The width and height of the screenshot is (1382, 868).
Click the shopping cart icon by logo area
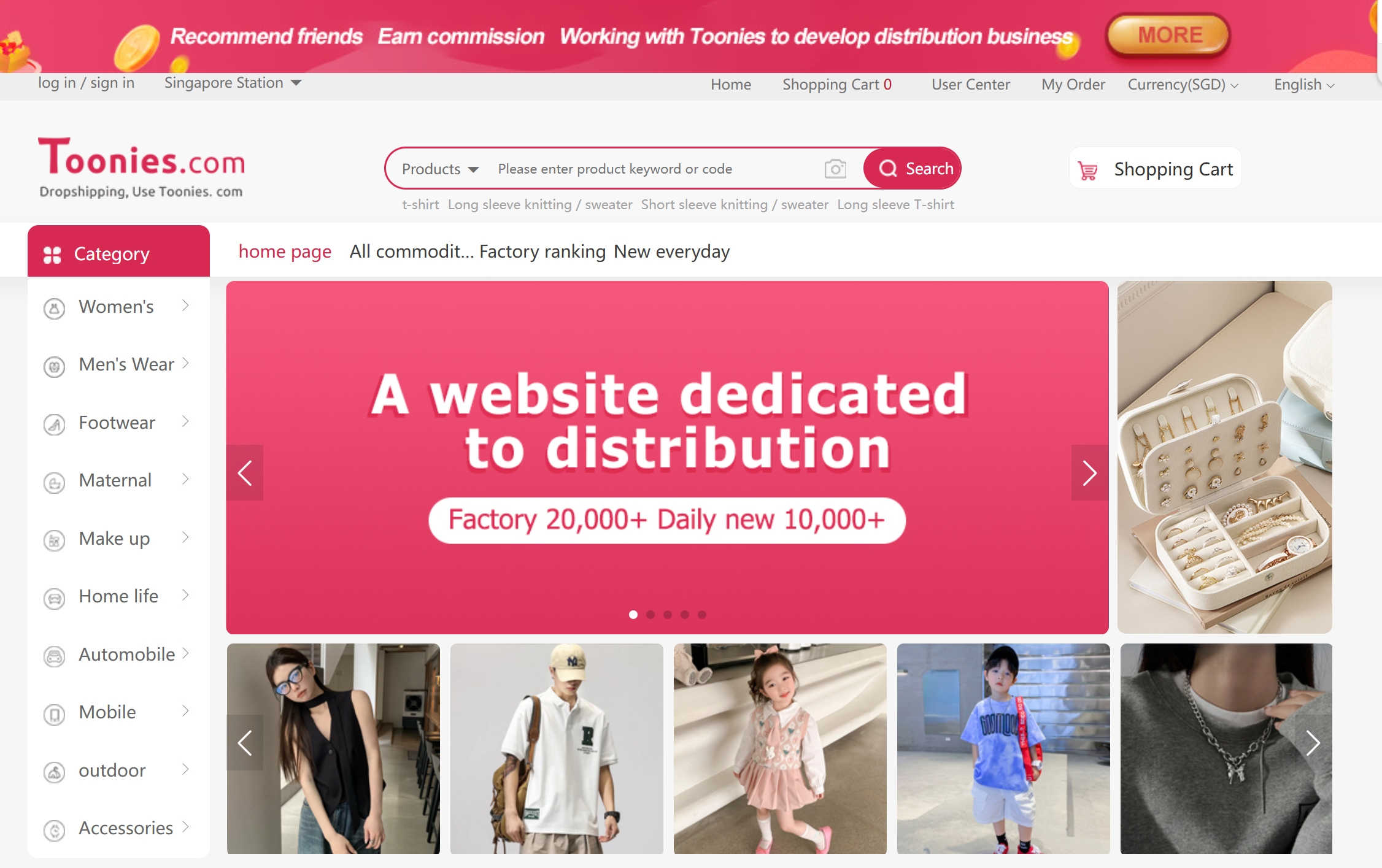(1087, 171)
